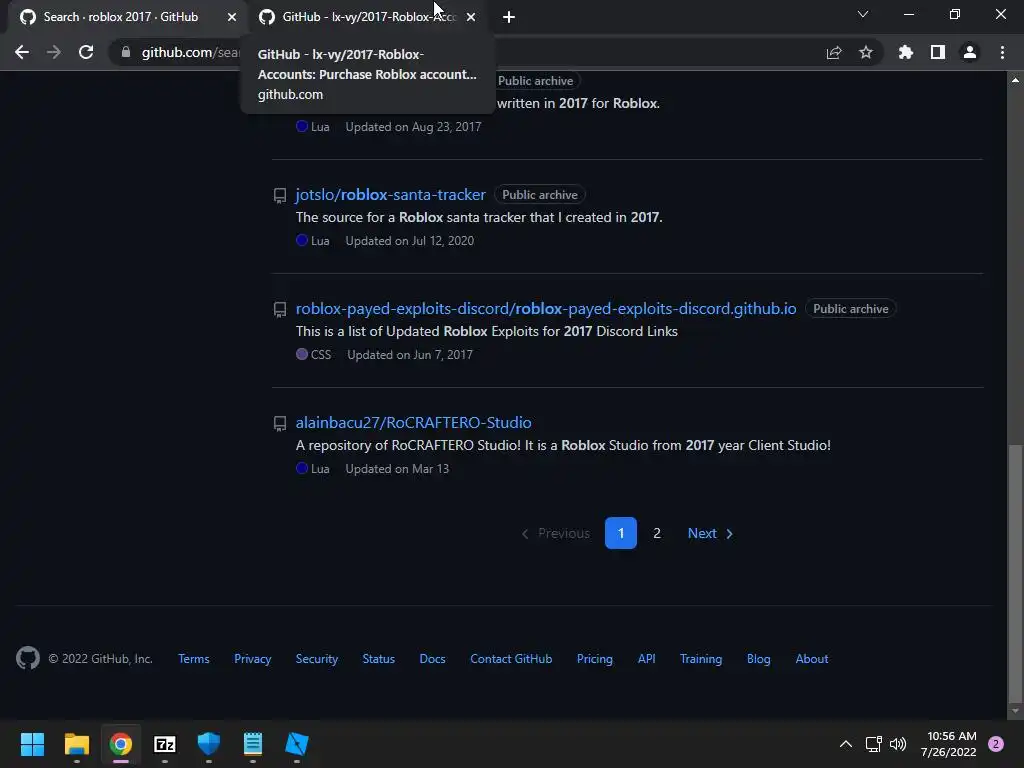Bookmark this page with star icon
This screenshot has height=768, width=1024.
point(866,52)
